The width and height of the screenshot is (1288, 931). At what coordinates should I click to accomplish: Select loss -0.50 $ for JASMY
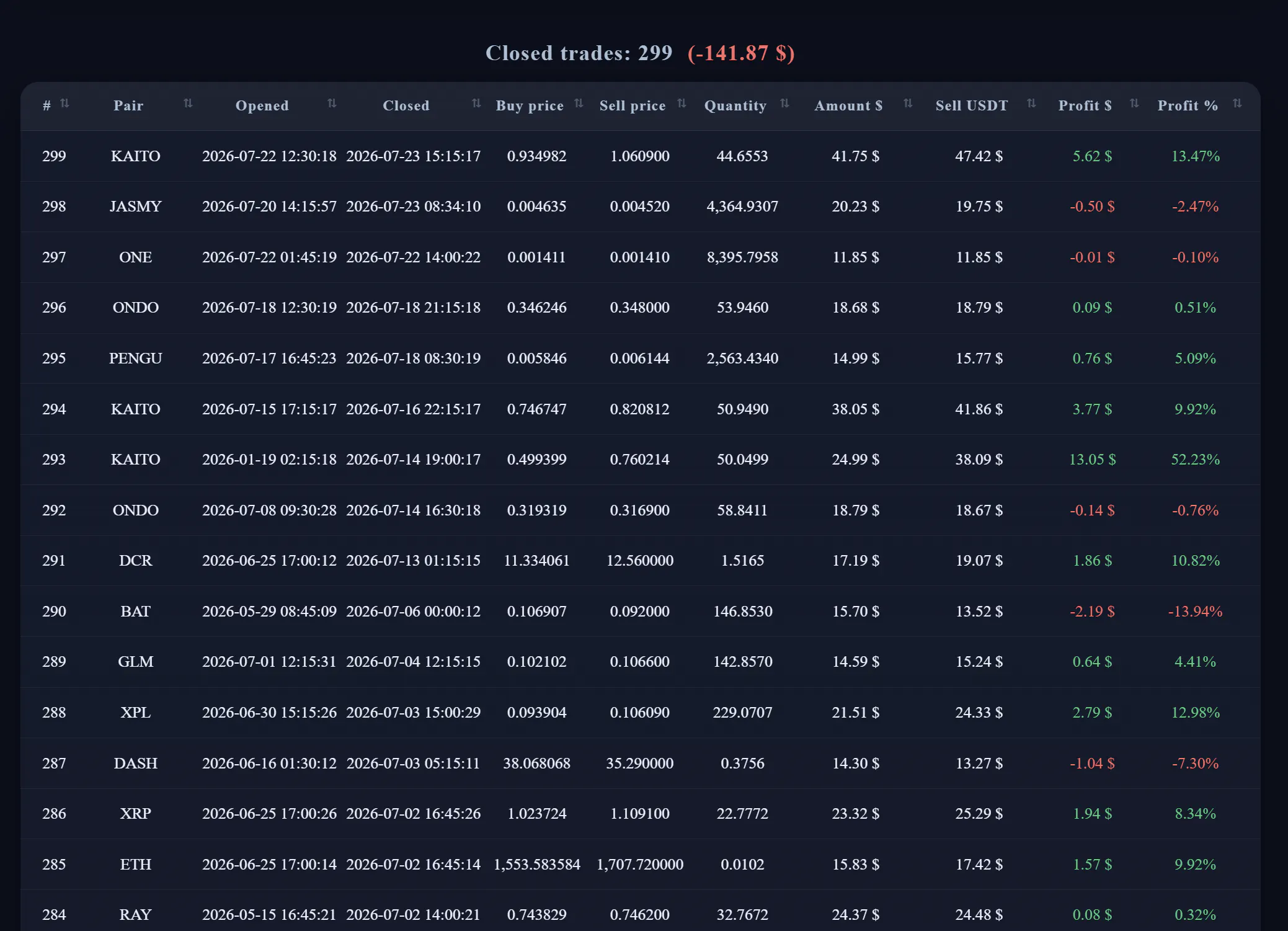click(1092, 207)
